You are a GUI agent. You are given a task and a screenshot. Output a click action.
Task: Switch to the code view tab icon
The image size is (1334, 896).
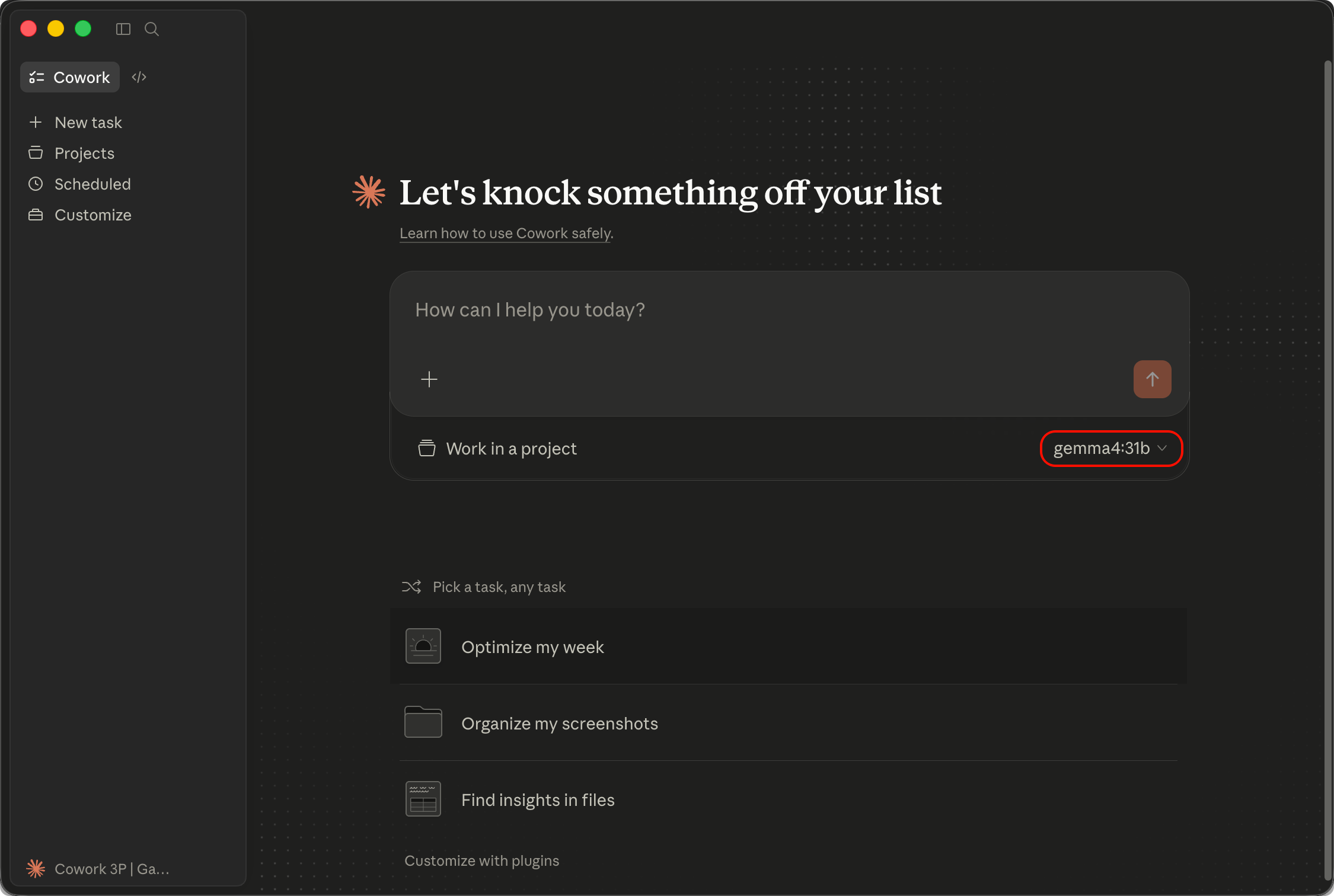click(x=139, y=78)
